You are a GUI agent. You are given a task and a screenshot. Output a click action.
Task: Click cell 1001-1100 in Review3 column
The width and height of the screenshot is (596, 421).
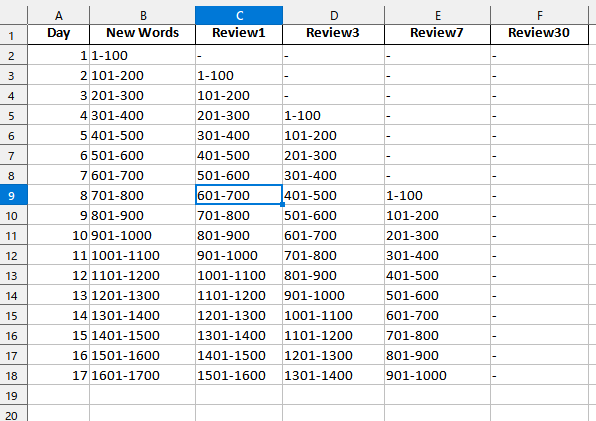[333, 315]
